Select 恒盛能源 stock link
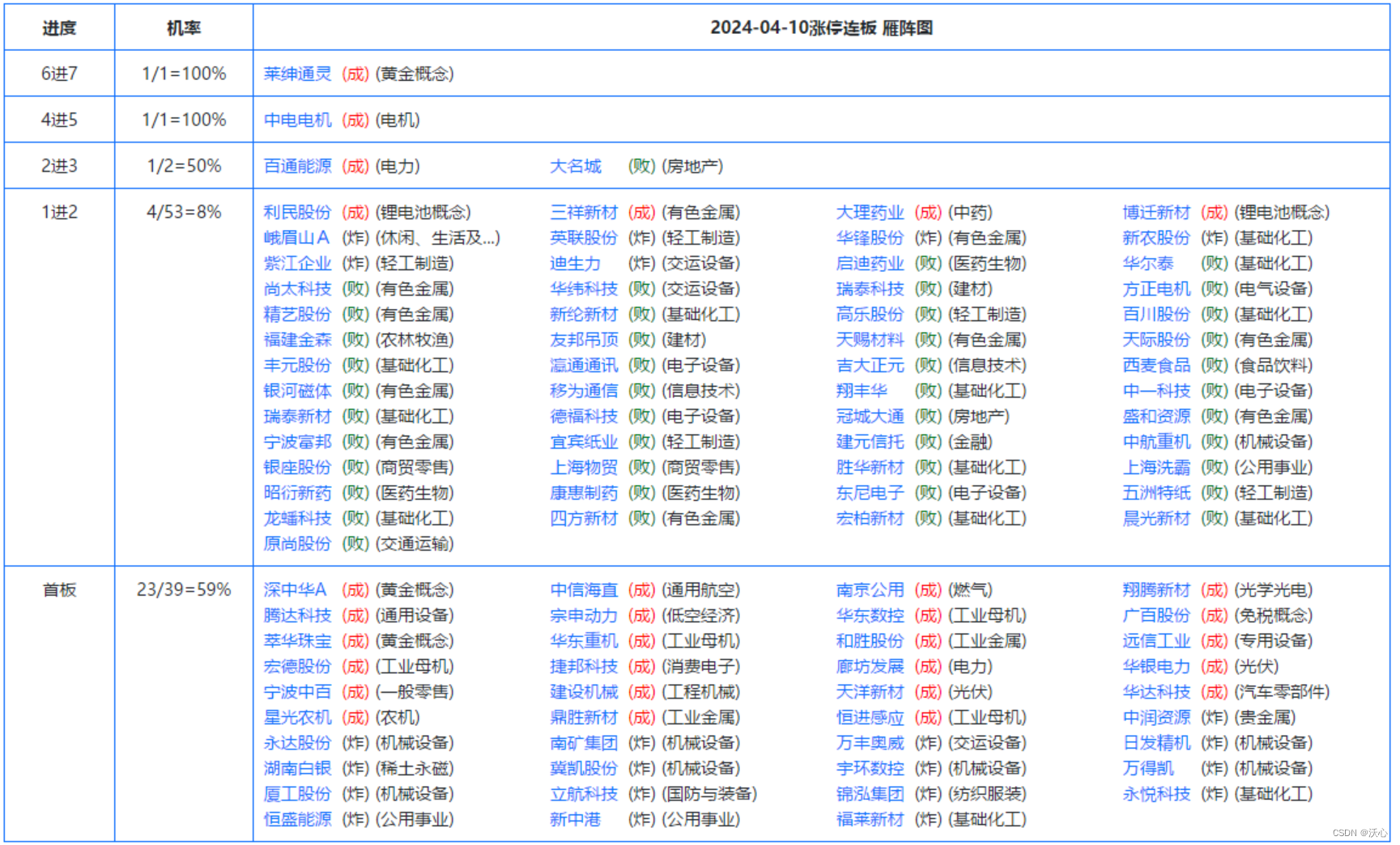The width and height of the screenshot is (1400, 845). pos(297,820)
